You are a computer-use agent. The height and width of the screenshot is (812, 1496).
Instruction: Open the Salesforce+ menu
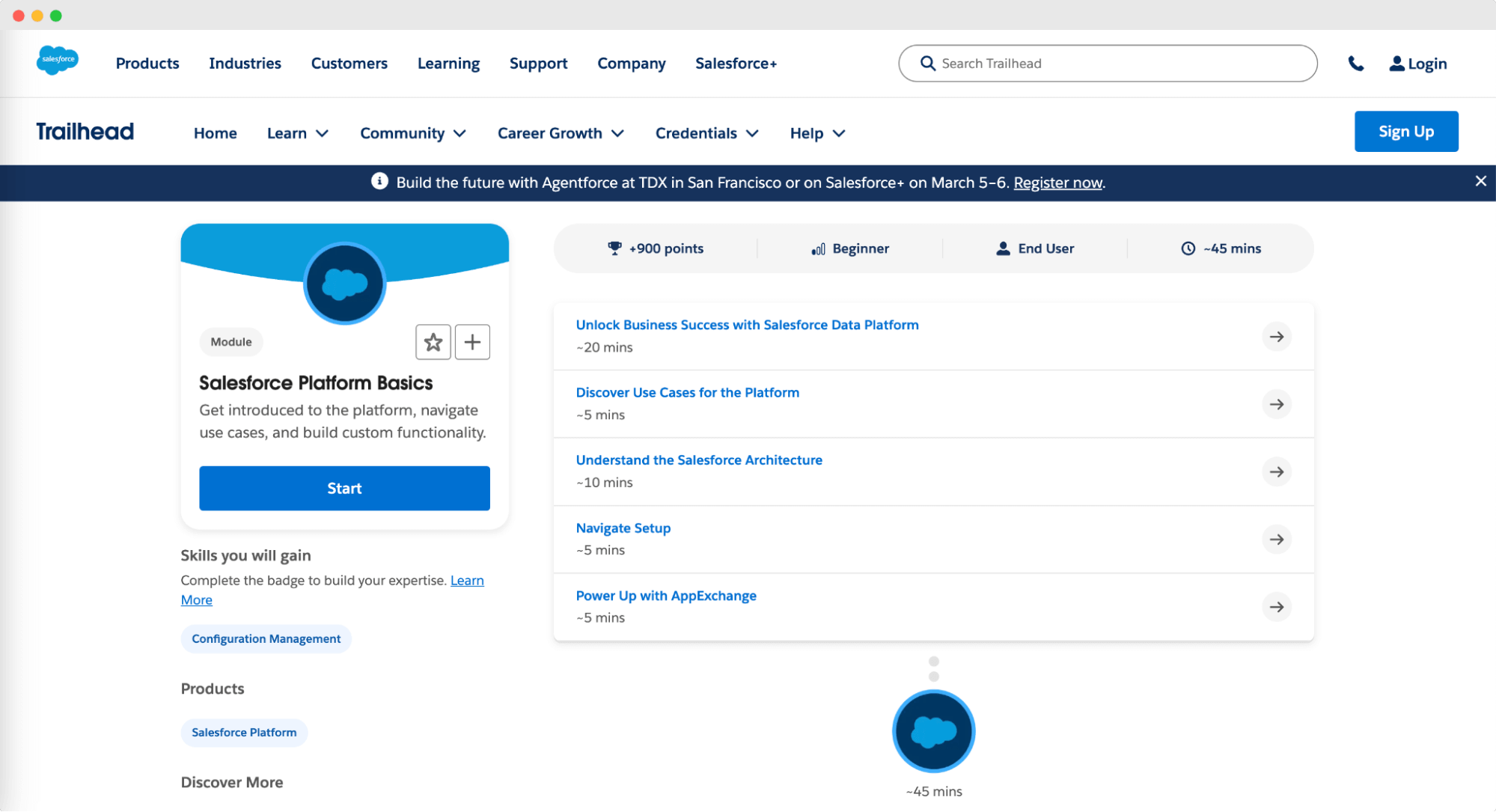point(736,64)
